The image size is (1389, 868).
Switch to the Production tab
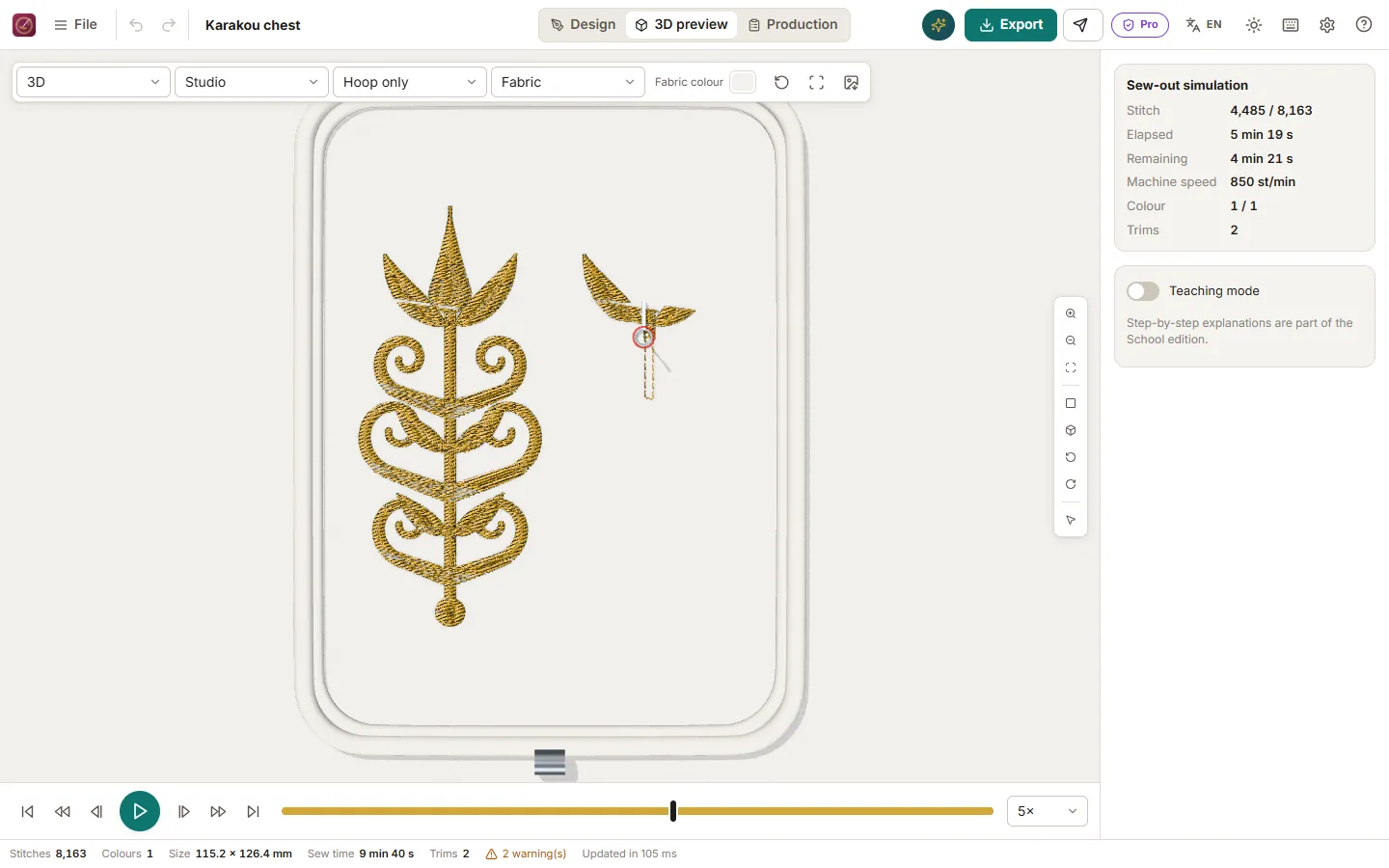(x=793, y=25)
